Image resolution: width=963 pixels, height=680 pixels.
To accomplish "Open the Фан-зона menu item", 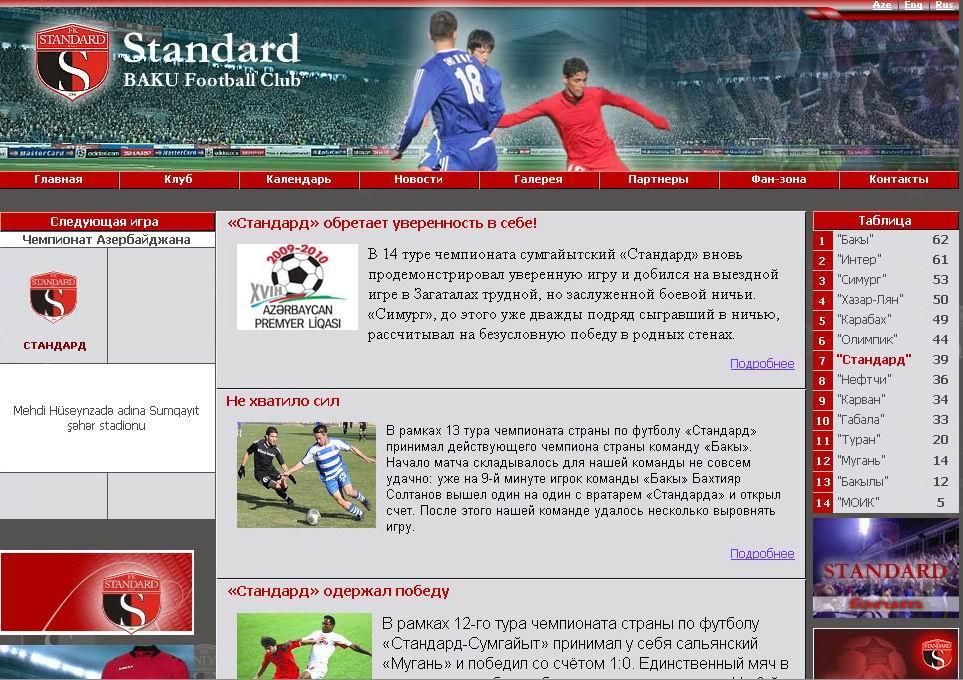I will 778,180.
